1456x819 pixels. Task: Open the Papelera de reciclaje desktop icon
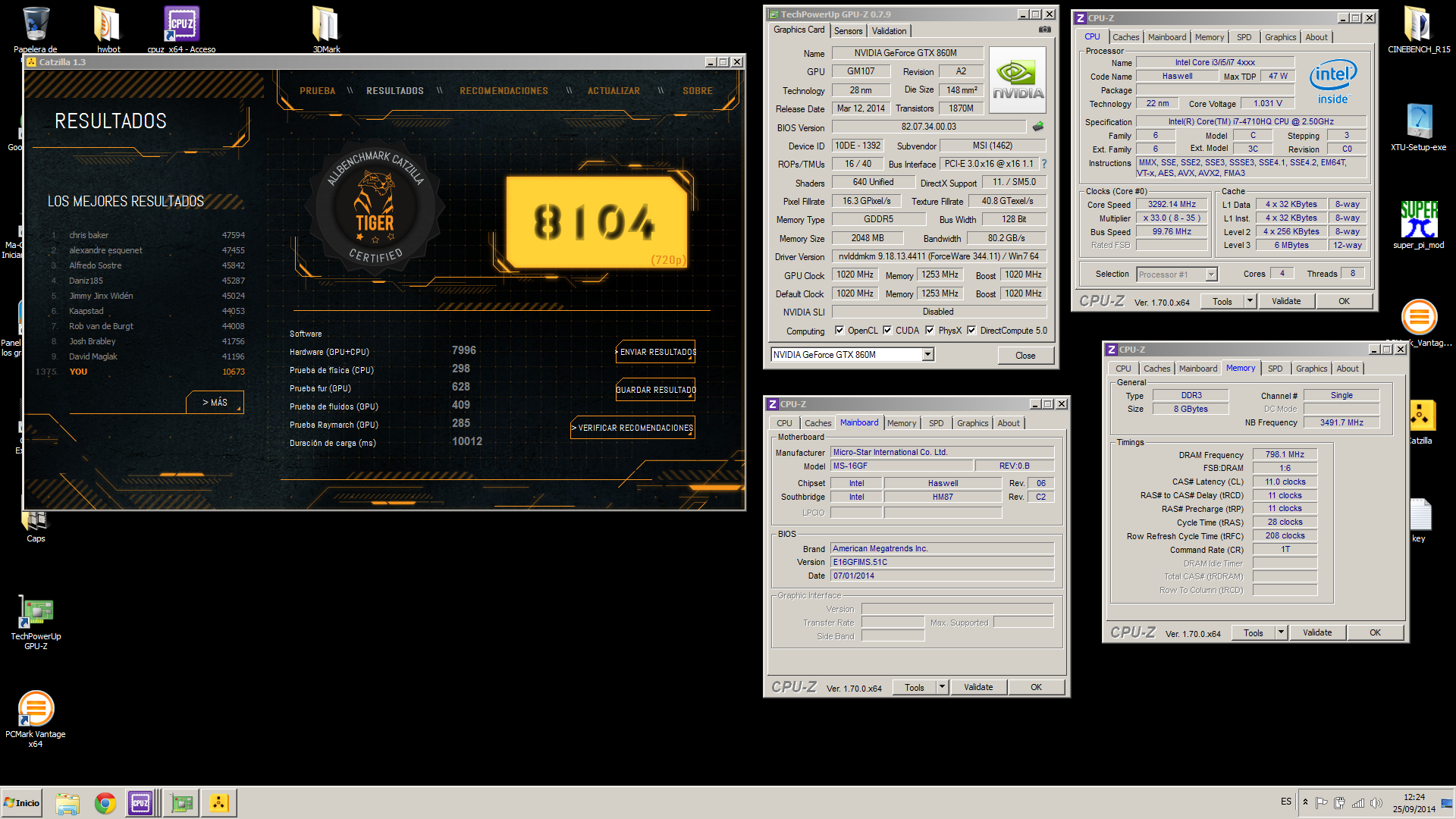36,29
